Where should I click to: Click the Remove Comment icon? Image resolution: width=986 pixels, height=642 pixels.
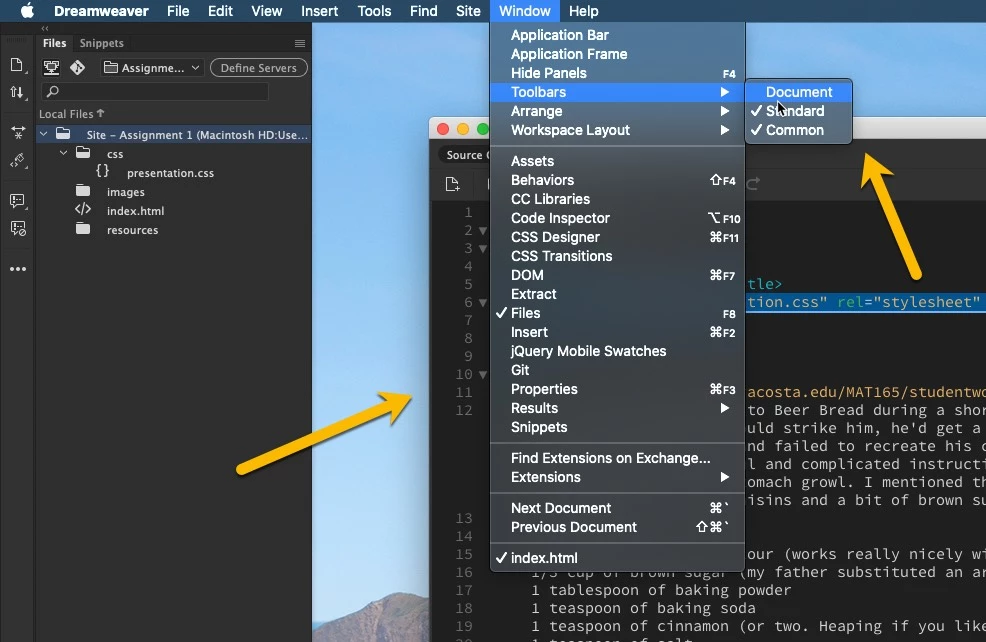[x=18, y=228]
